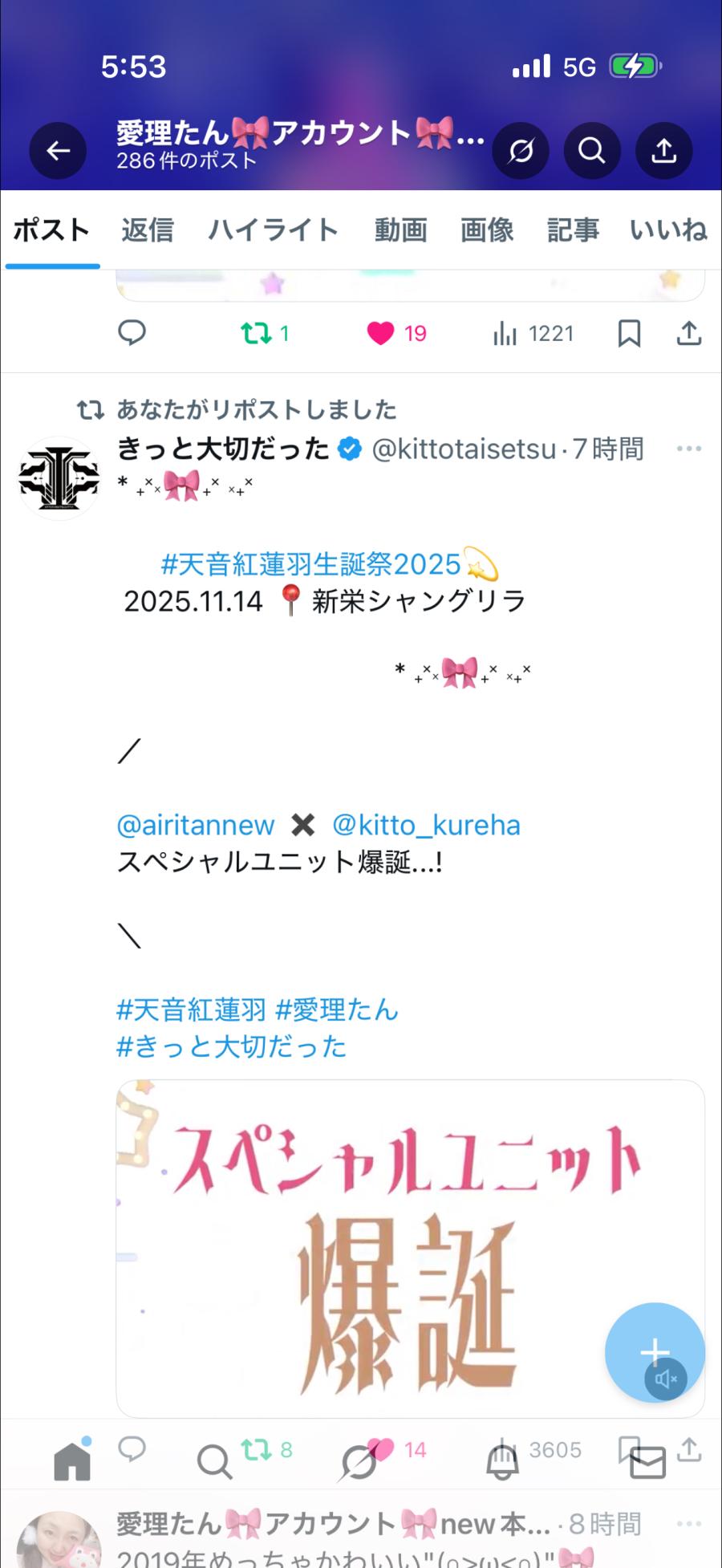The width and height of the screenshot is (722, 1568).
Task: Open the Home tab in bottom bar
Action: [x=72, y=1460]
